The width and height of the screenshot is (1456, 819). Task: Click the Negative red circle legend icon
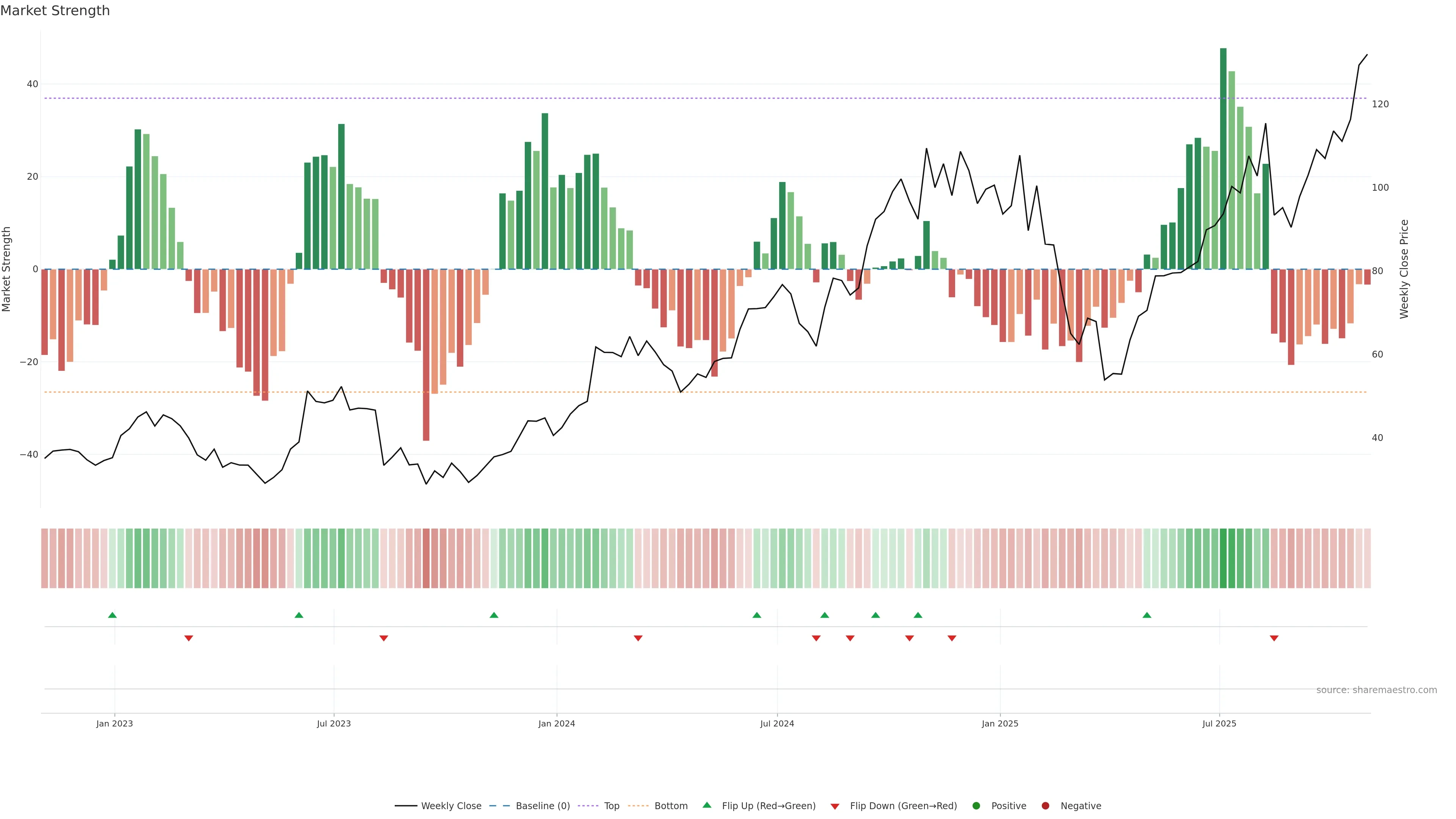(1045, 806)
